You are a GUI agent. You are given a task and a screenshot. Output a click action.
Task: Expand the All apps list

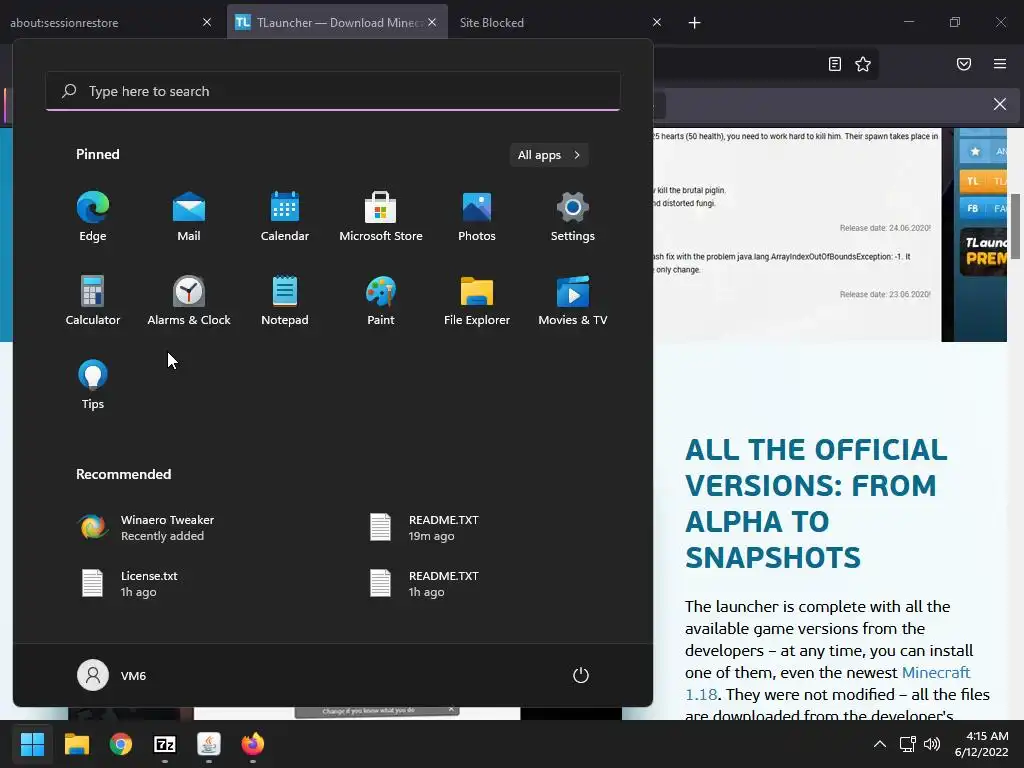[549, 155]
